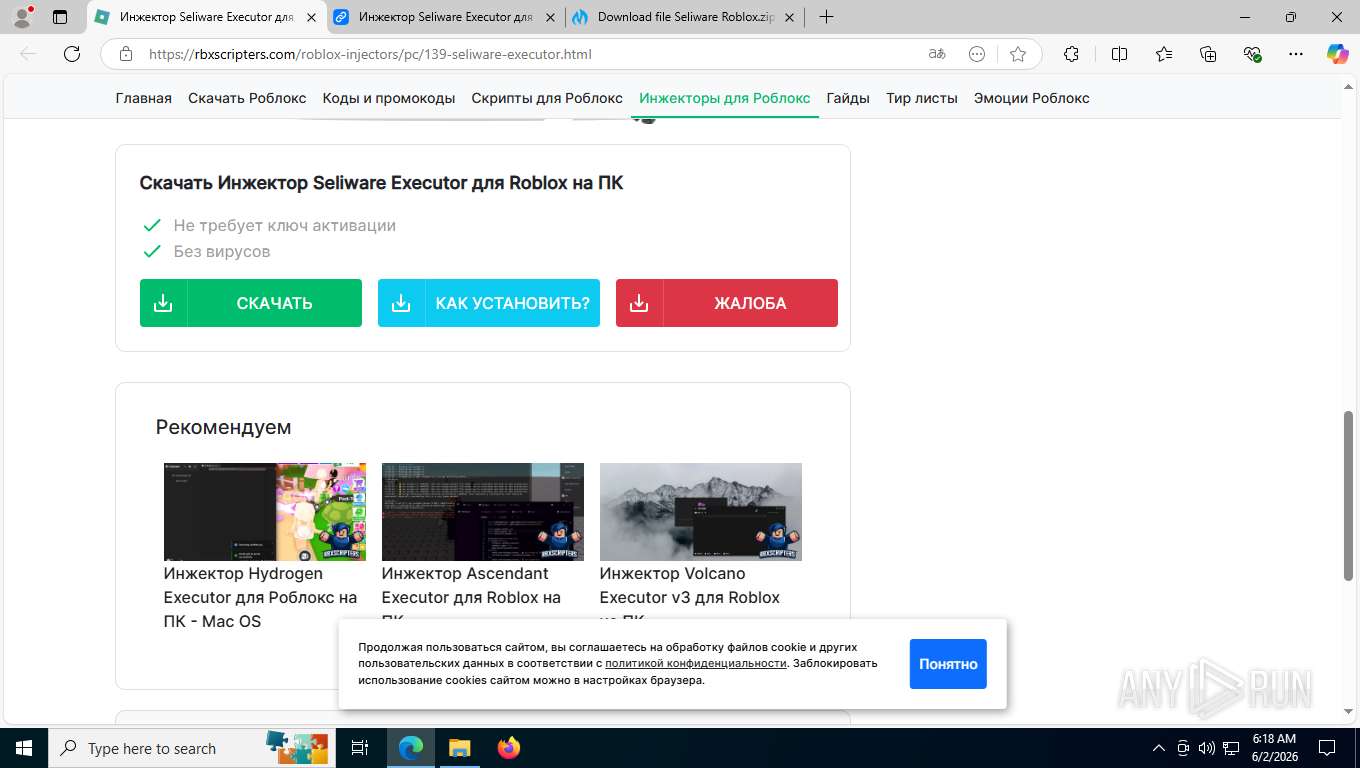Image resolution: width=1360 pixels, height=768 pixels.
Task: Click Скачать Инжектор Seliware Executor heading
Action: (x=381, y=183)
